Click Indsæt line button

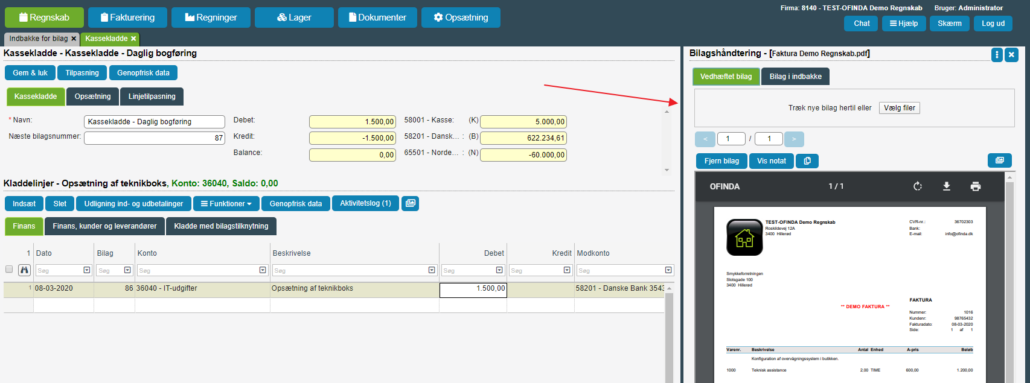click(24, 204)
